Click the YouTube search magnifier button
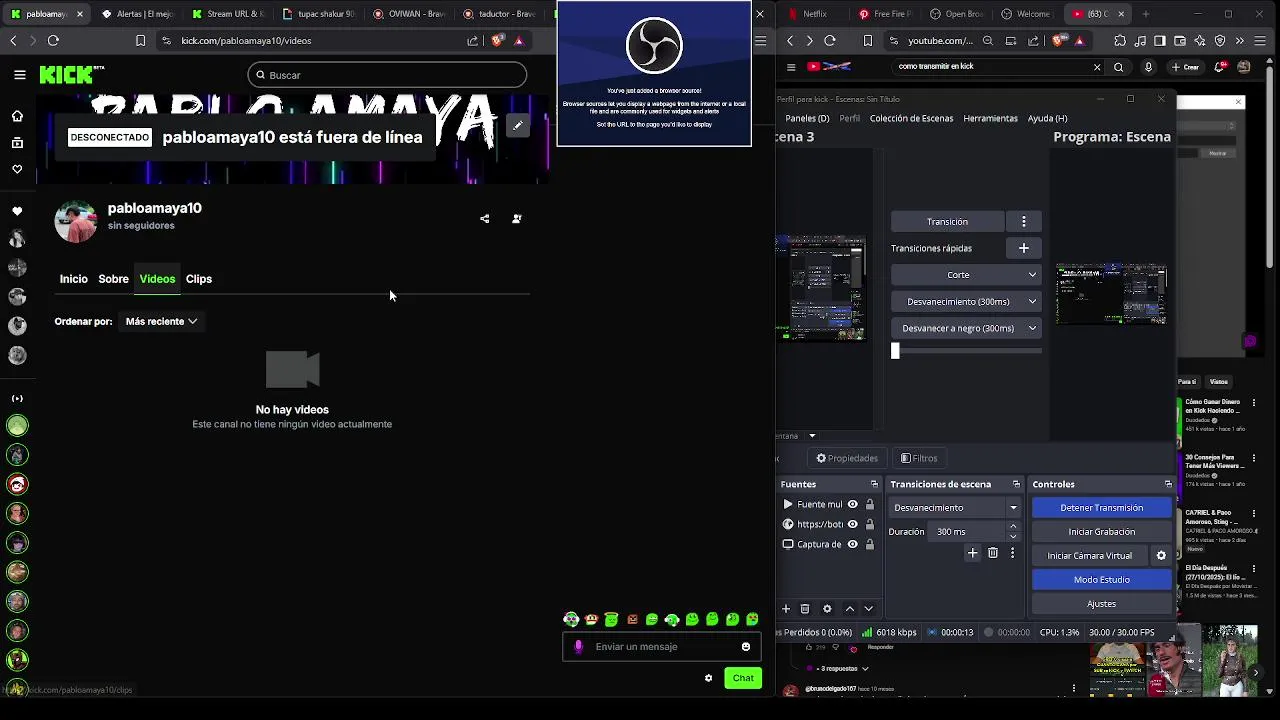Viewport: 1280px width, 720px height. click(x=1119, y=67)
